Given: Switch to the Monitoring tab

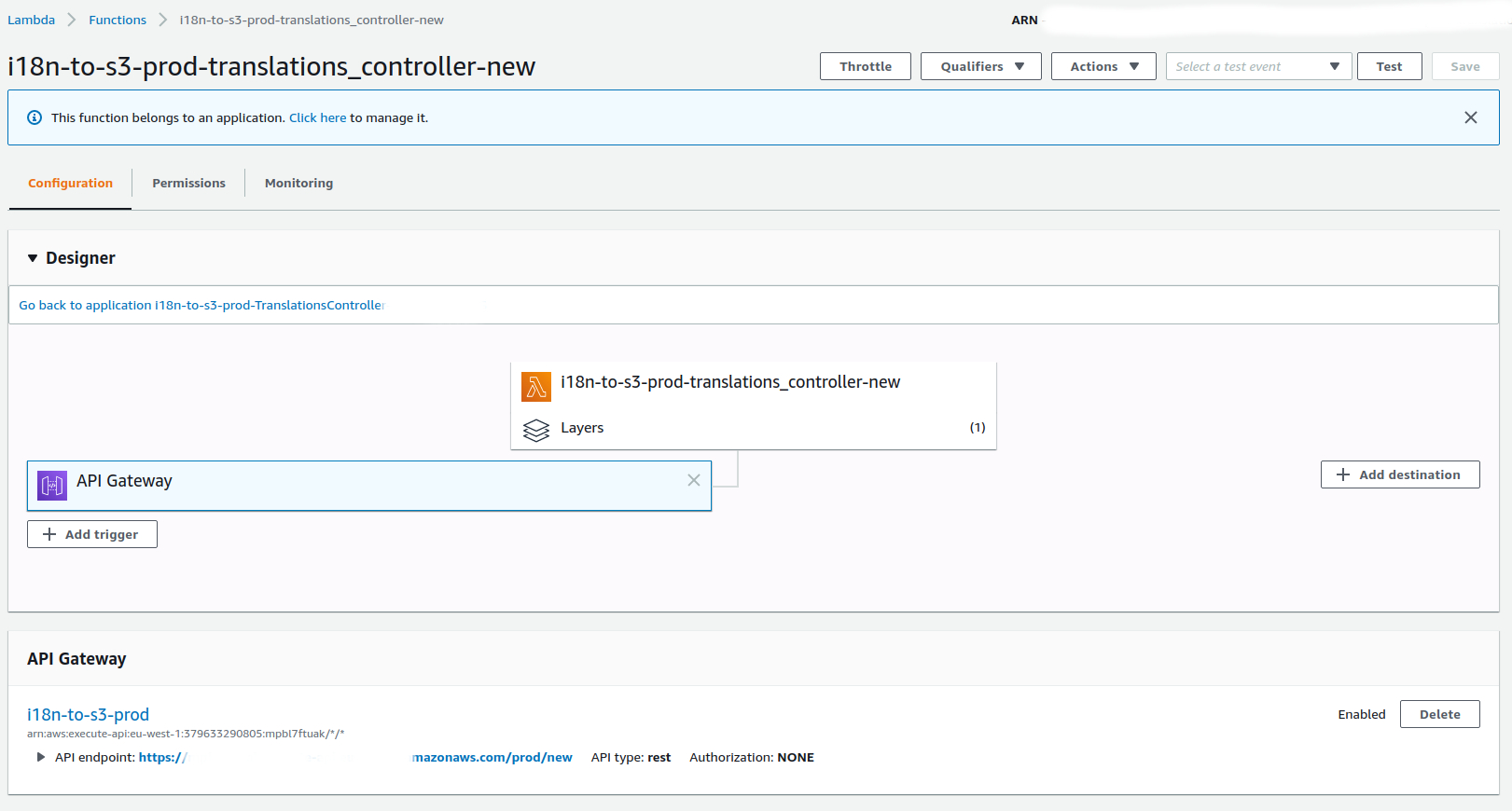Looking at the screenshot, I should point(298,184).
